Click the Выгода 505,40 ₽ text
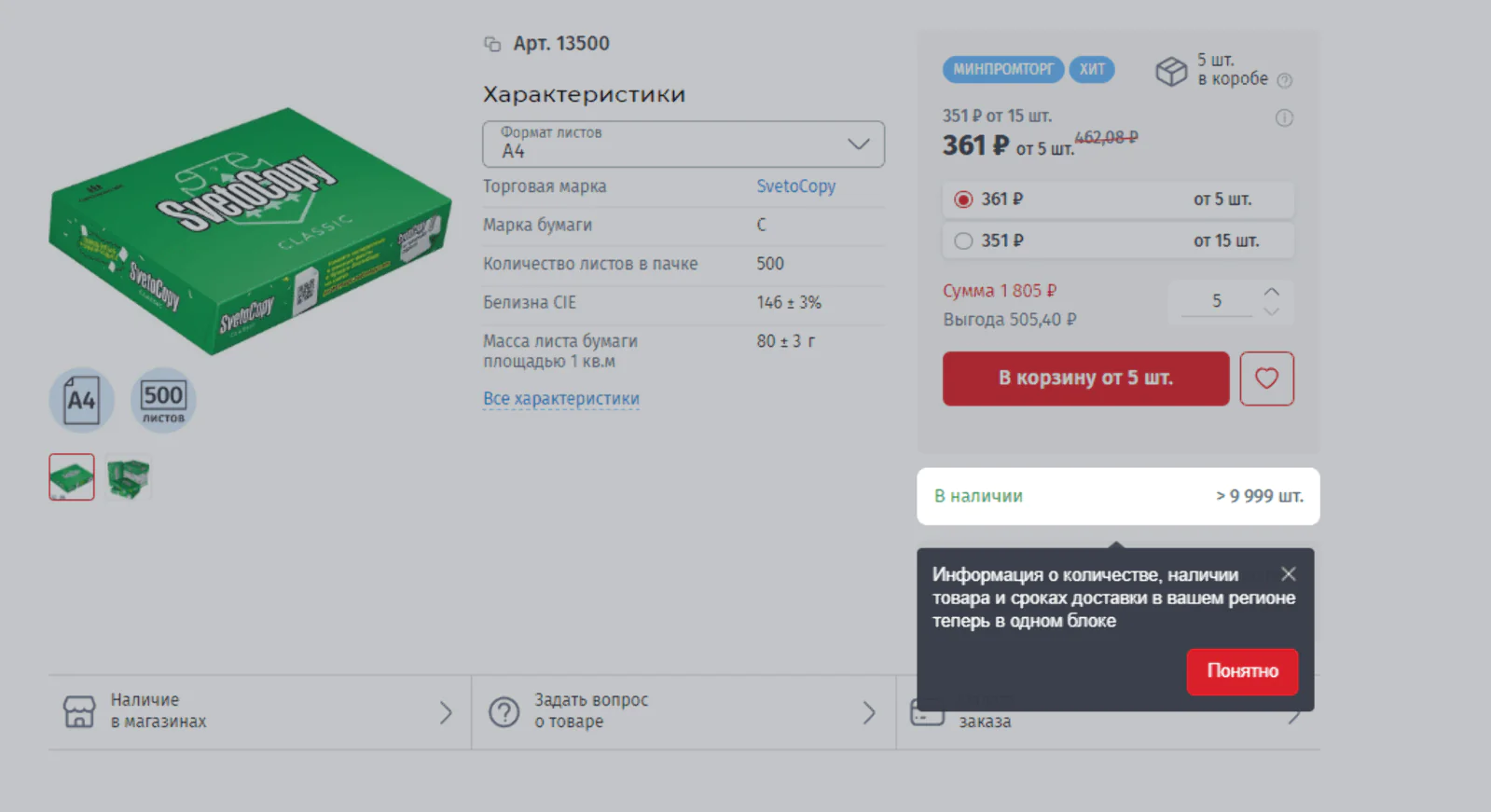Image resolution: width=1491 pixels, height=812 pixels. pyautogui.click(x=1010, y=320)
